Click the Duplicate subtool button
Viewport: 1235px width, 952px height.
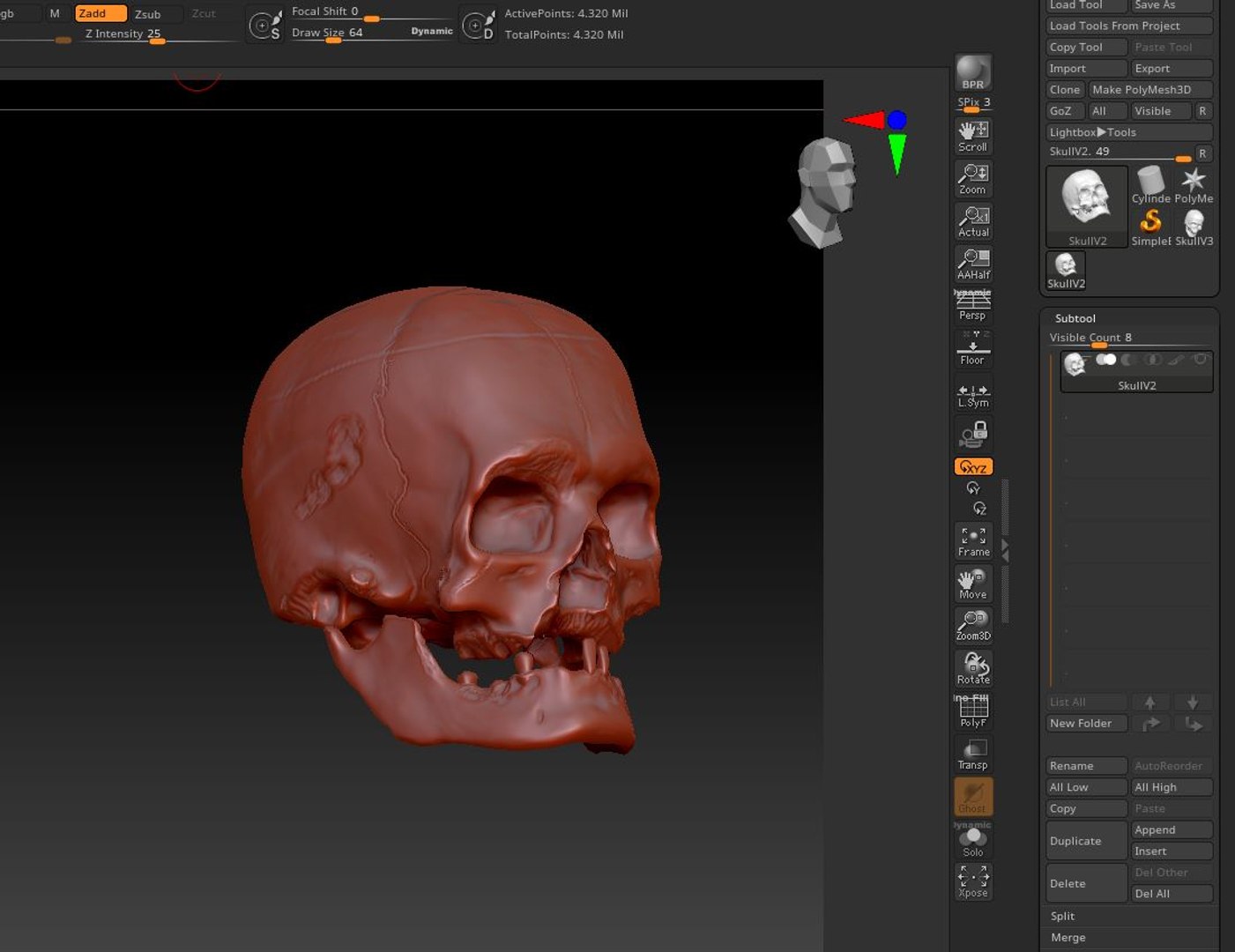1086,840
